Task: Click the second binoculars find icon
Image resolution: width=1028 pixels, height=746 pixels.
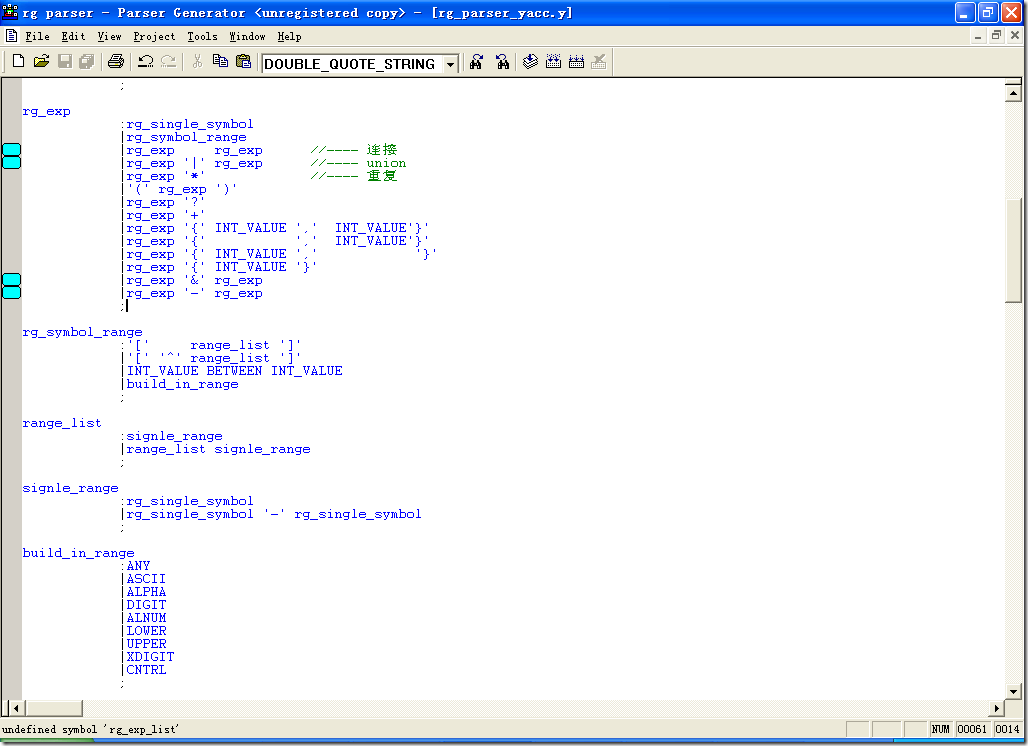Action: (502, 62)
